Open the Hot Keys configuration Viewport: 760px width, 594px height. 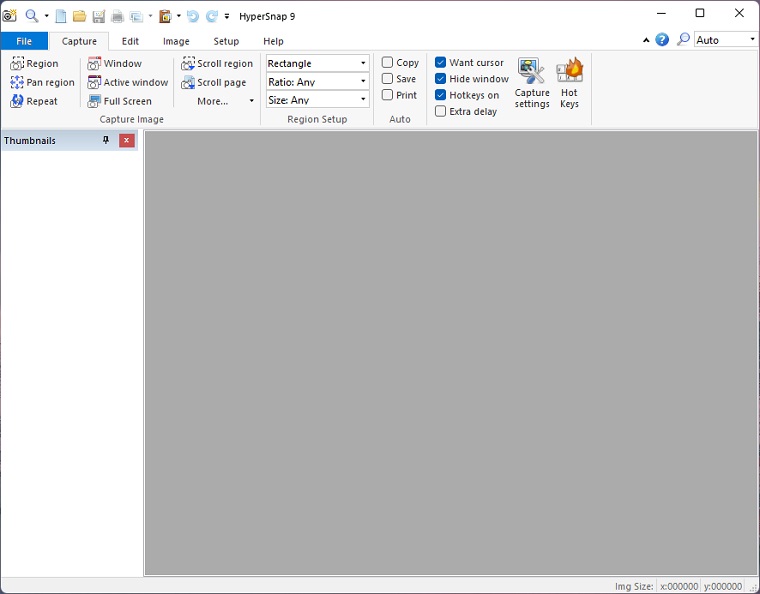pos(570,83)
